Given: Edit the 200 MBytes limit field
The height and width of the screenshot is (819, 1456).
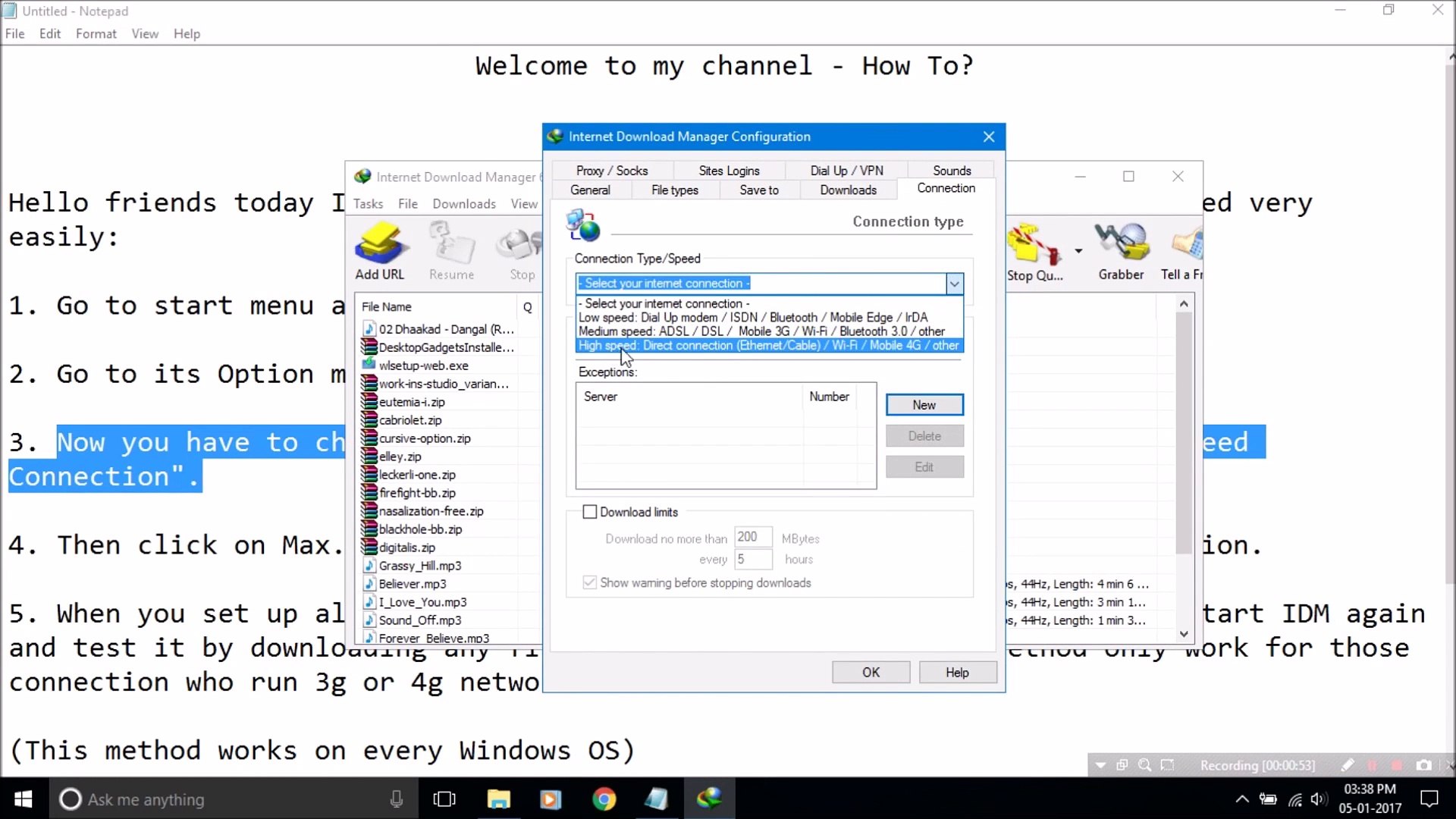Looking at the screenshot, I should [752, 538].
